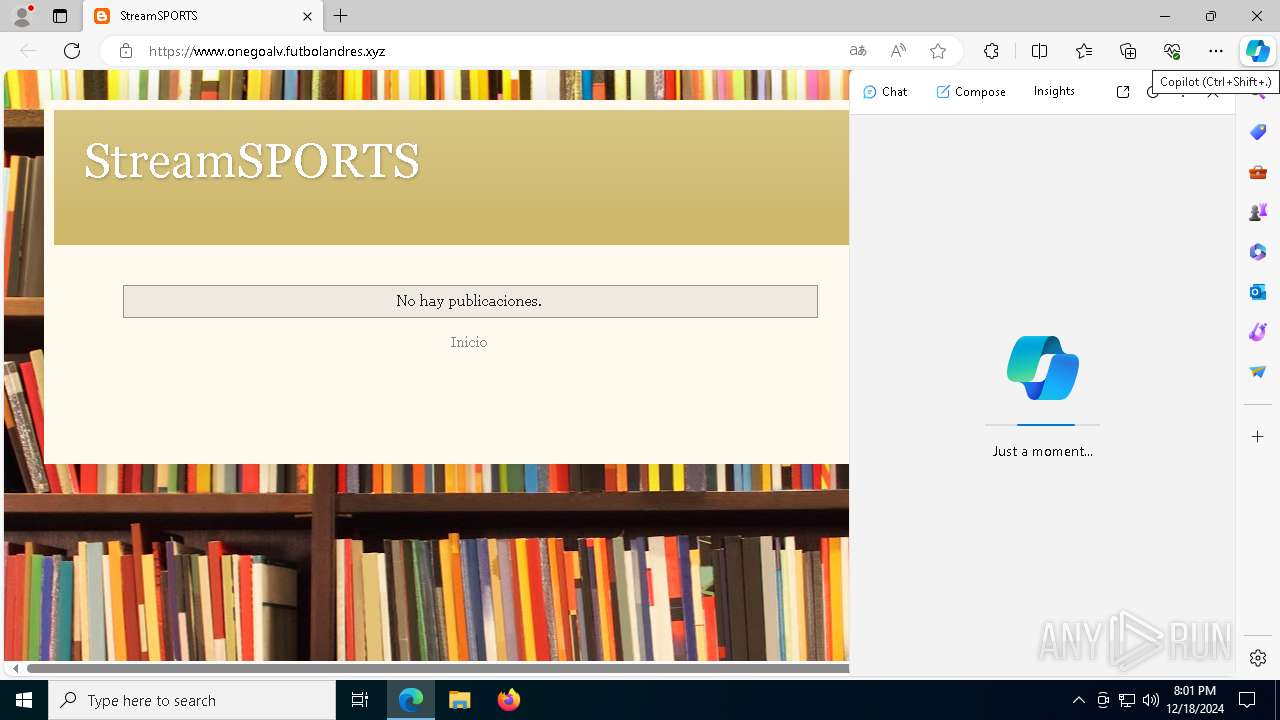The width and height of the screenshot is (1280, 720).
Task: Open the Games chess sidebar icon
Action: click(1258, 212)
